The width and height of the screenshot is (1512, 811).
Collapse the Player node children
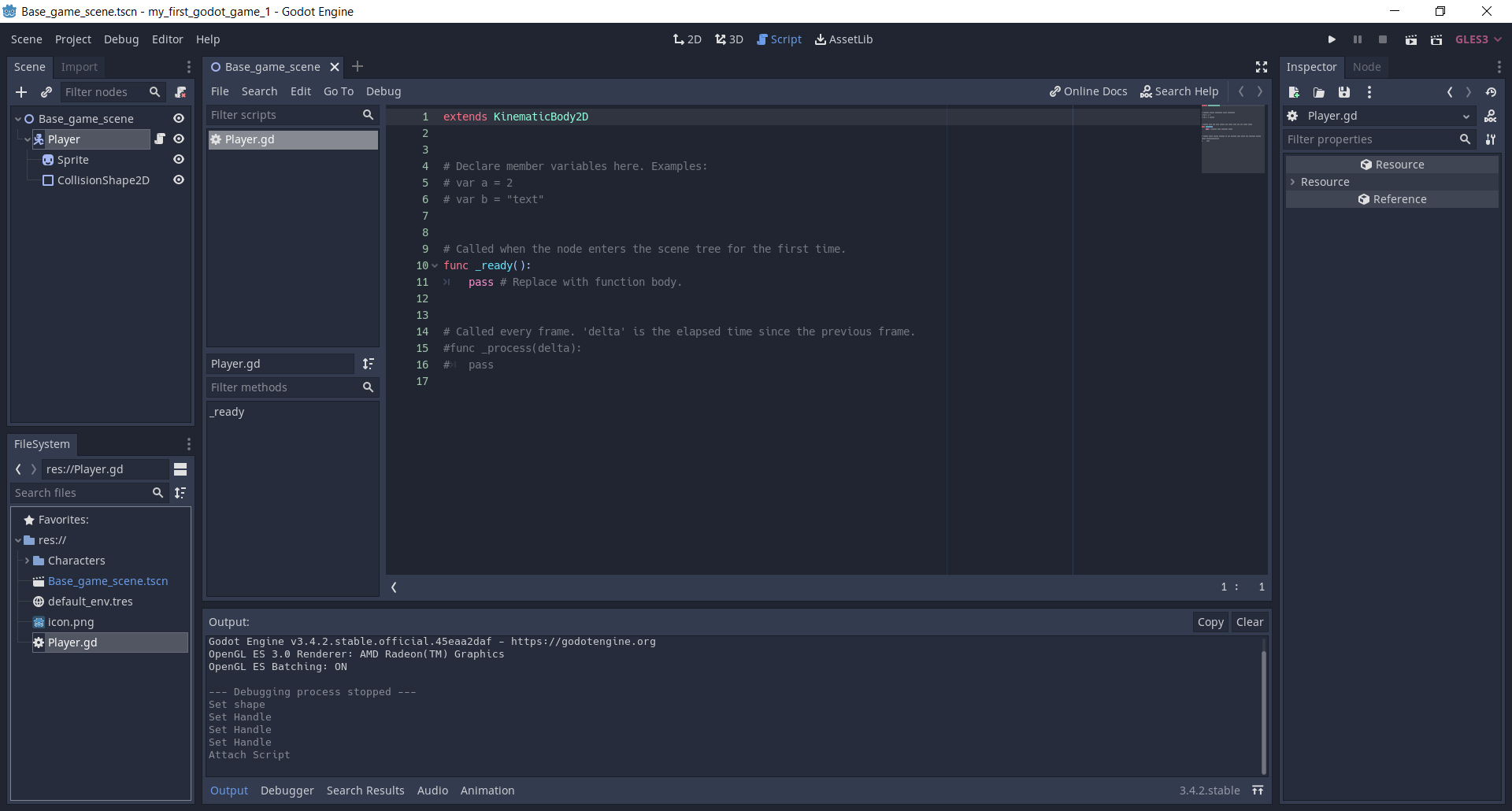(x=28, y=139)
